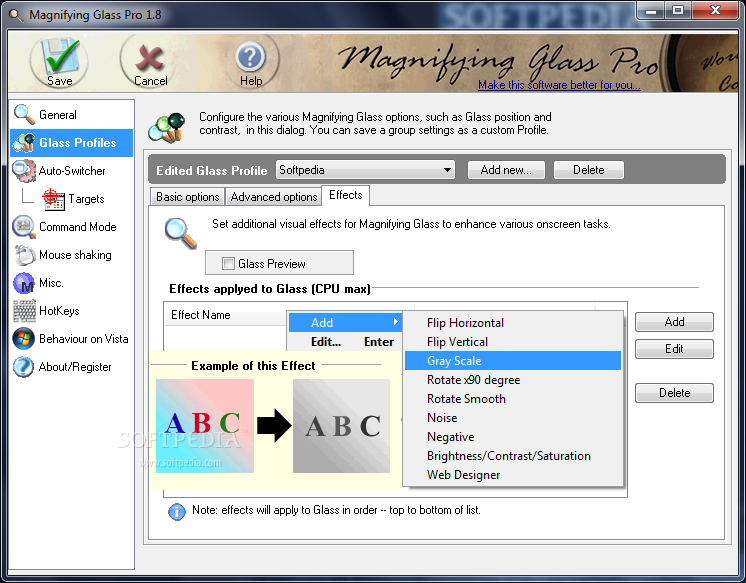Click the profiles icon beside description text
Screen dimensions: 746x583
coord(166,128)
